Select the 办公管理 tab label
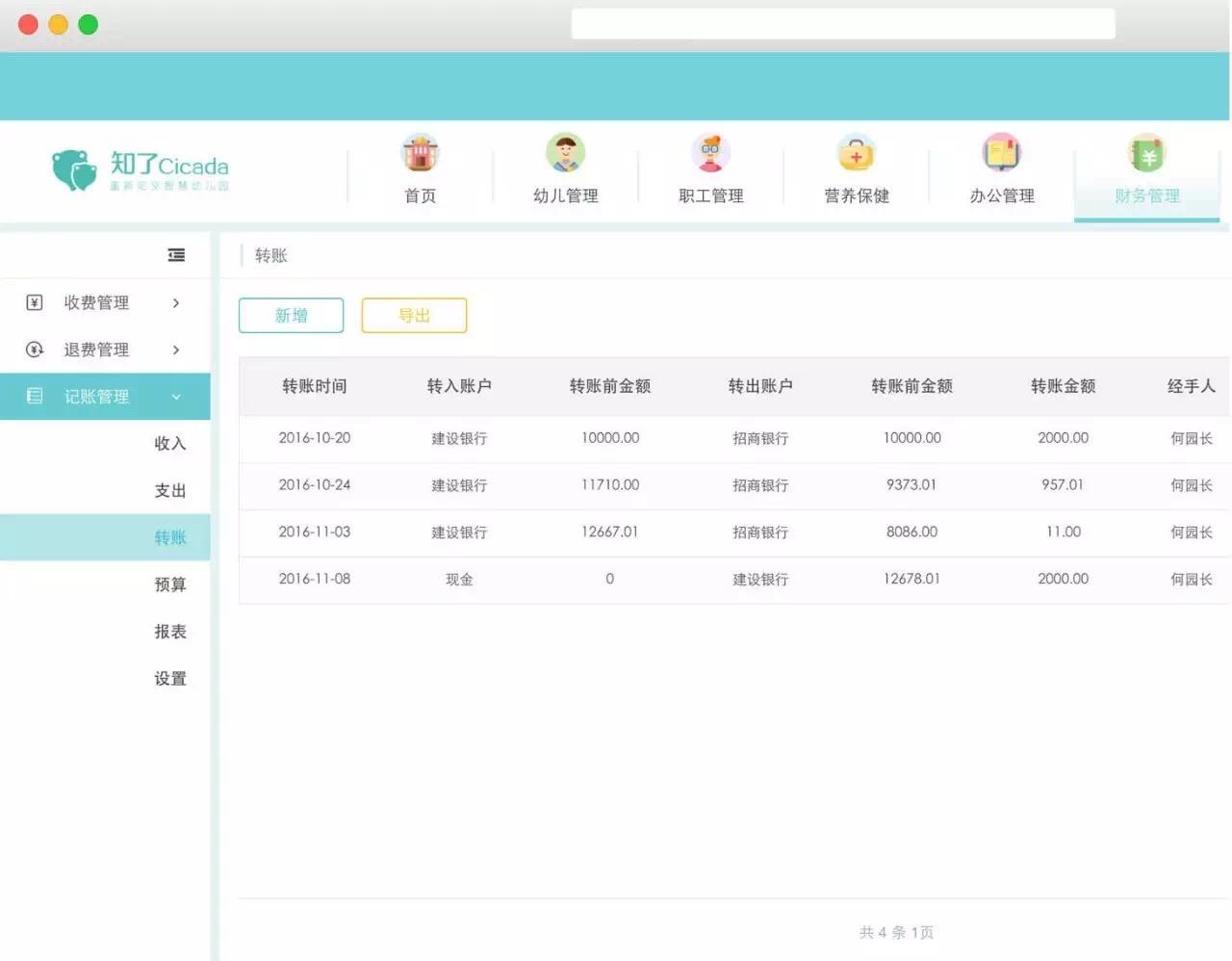 (1002, 195)
